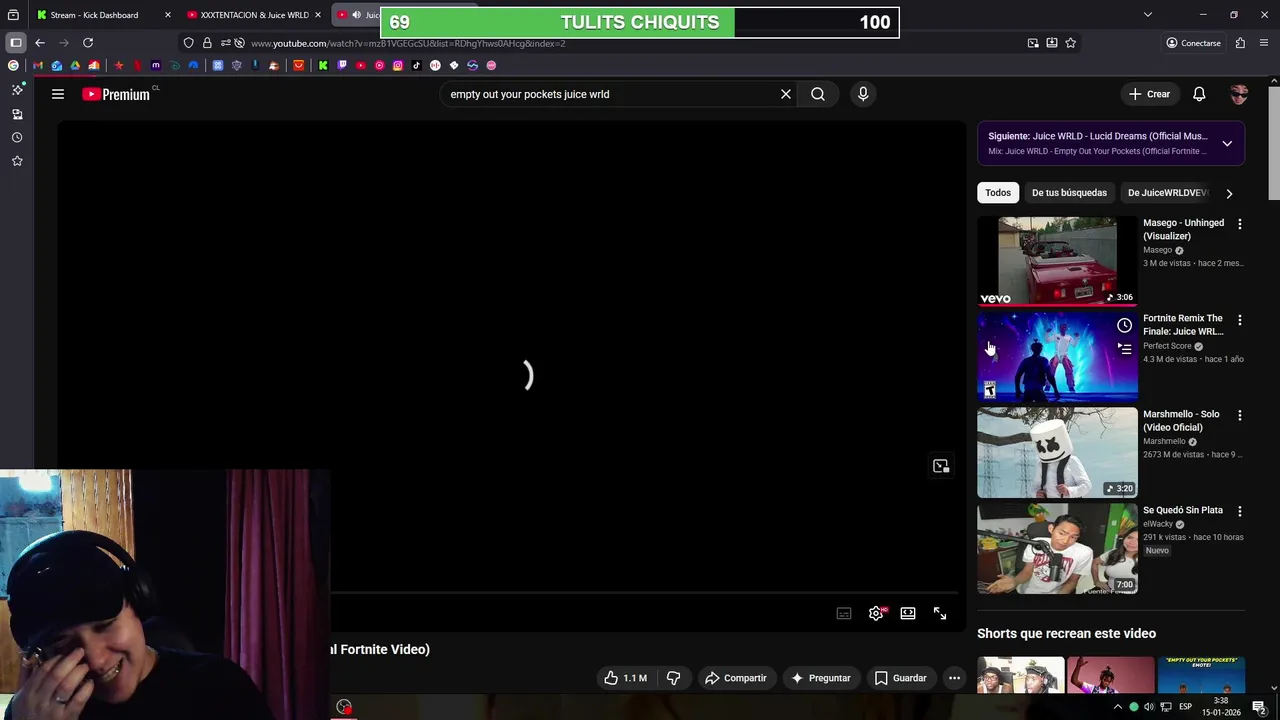The image size is (1280, 720).
Task: Open options for Marshmello Solo video
Action: [x=1240, y=415]
